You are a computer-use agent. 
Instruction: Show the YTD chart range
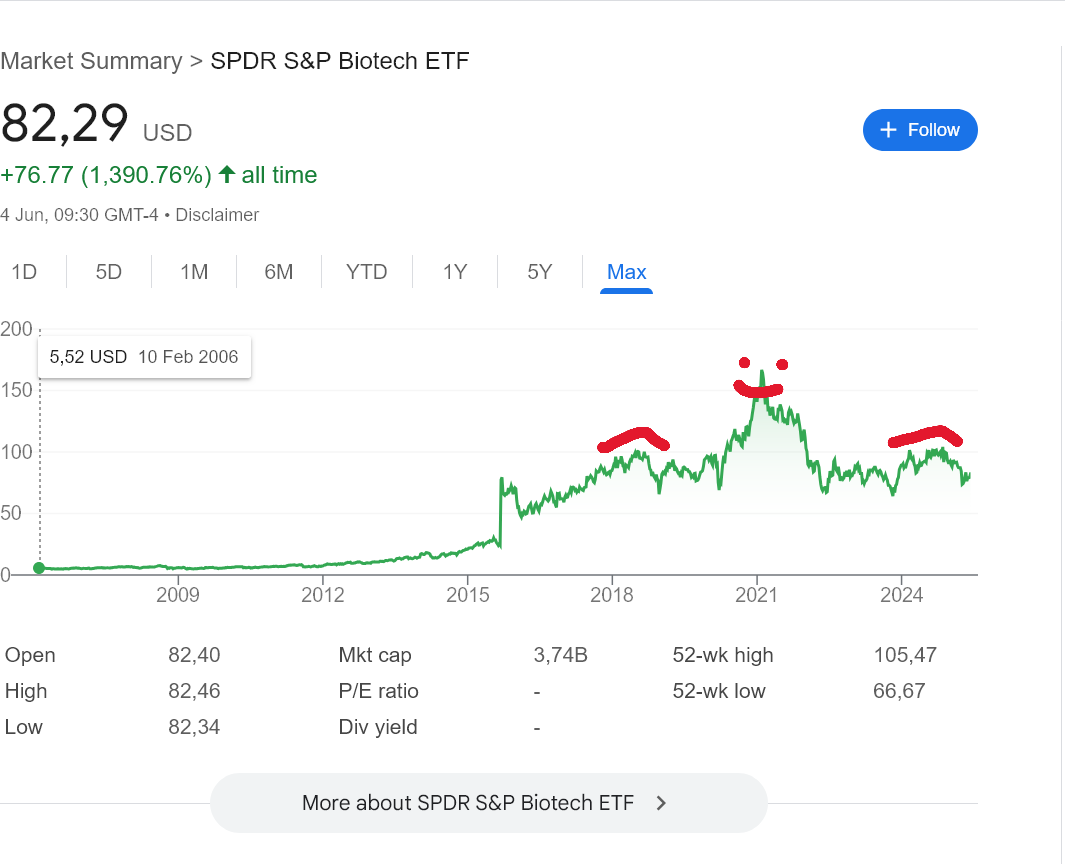point(366,272)
